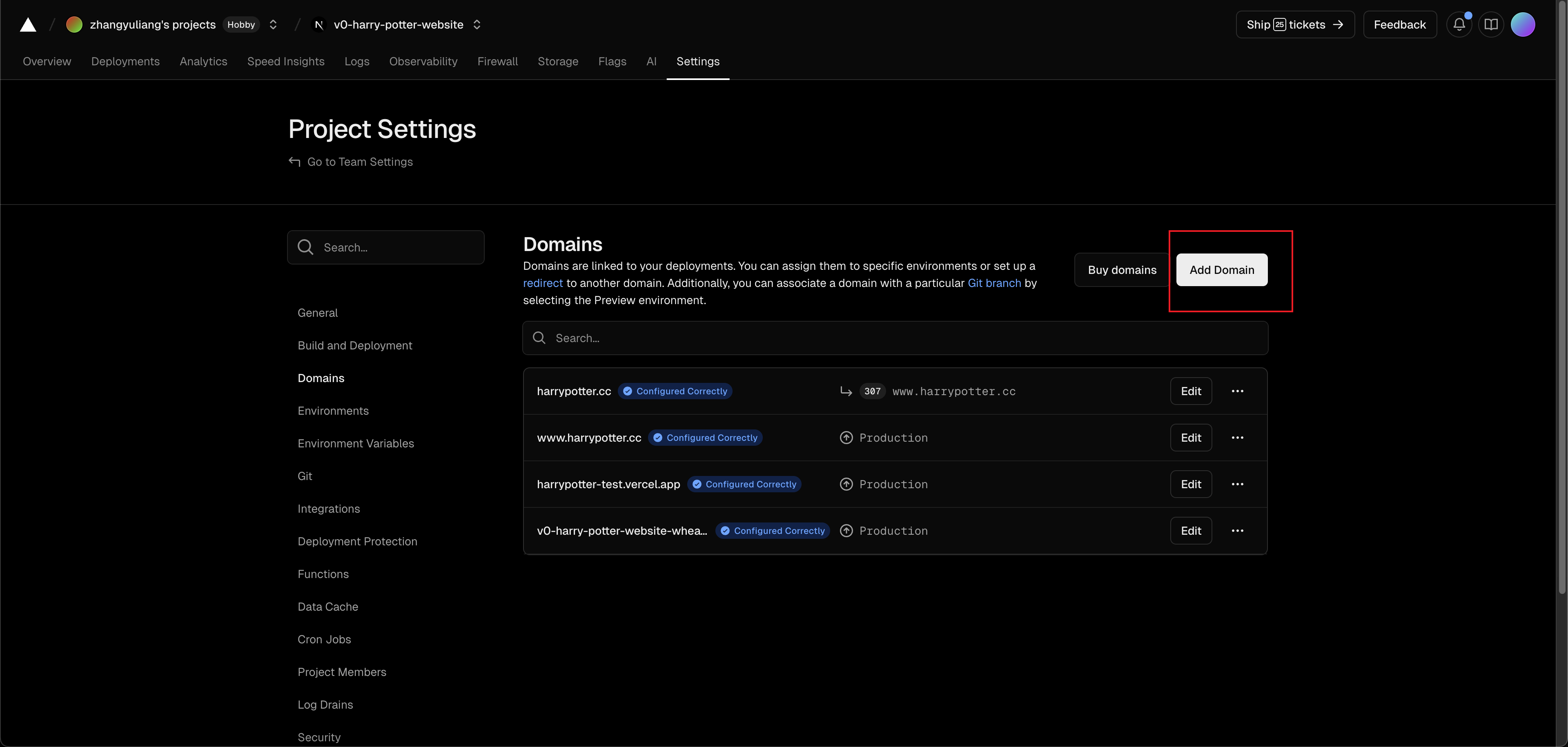Go to the Speed Insights tab
This screenshot has height=747, width=1568.
[285, 62]
